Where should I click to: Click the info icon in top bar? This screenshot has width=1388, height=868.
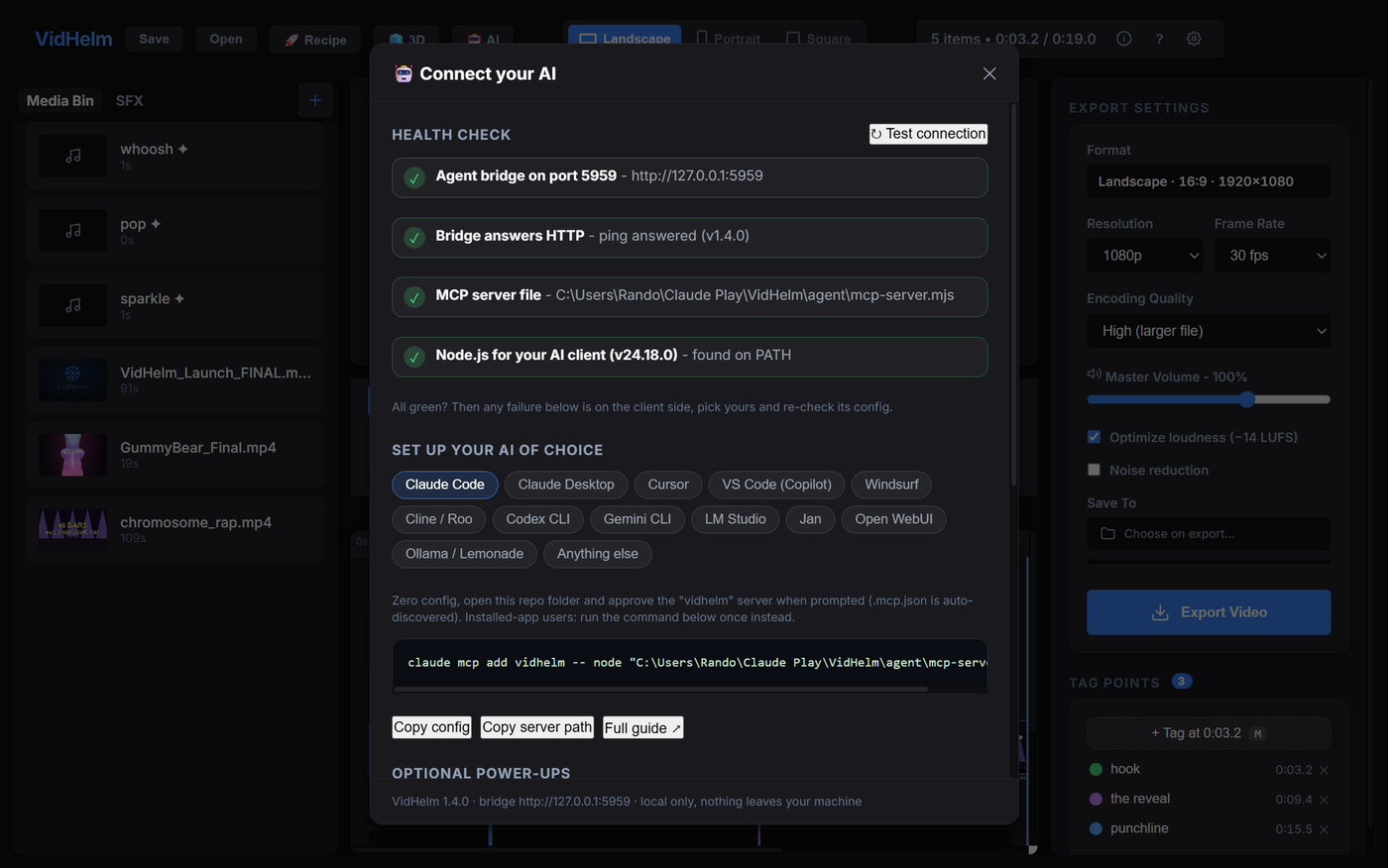(x=1123, y=39)
